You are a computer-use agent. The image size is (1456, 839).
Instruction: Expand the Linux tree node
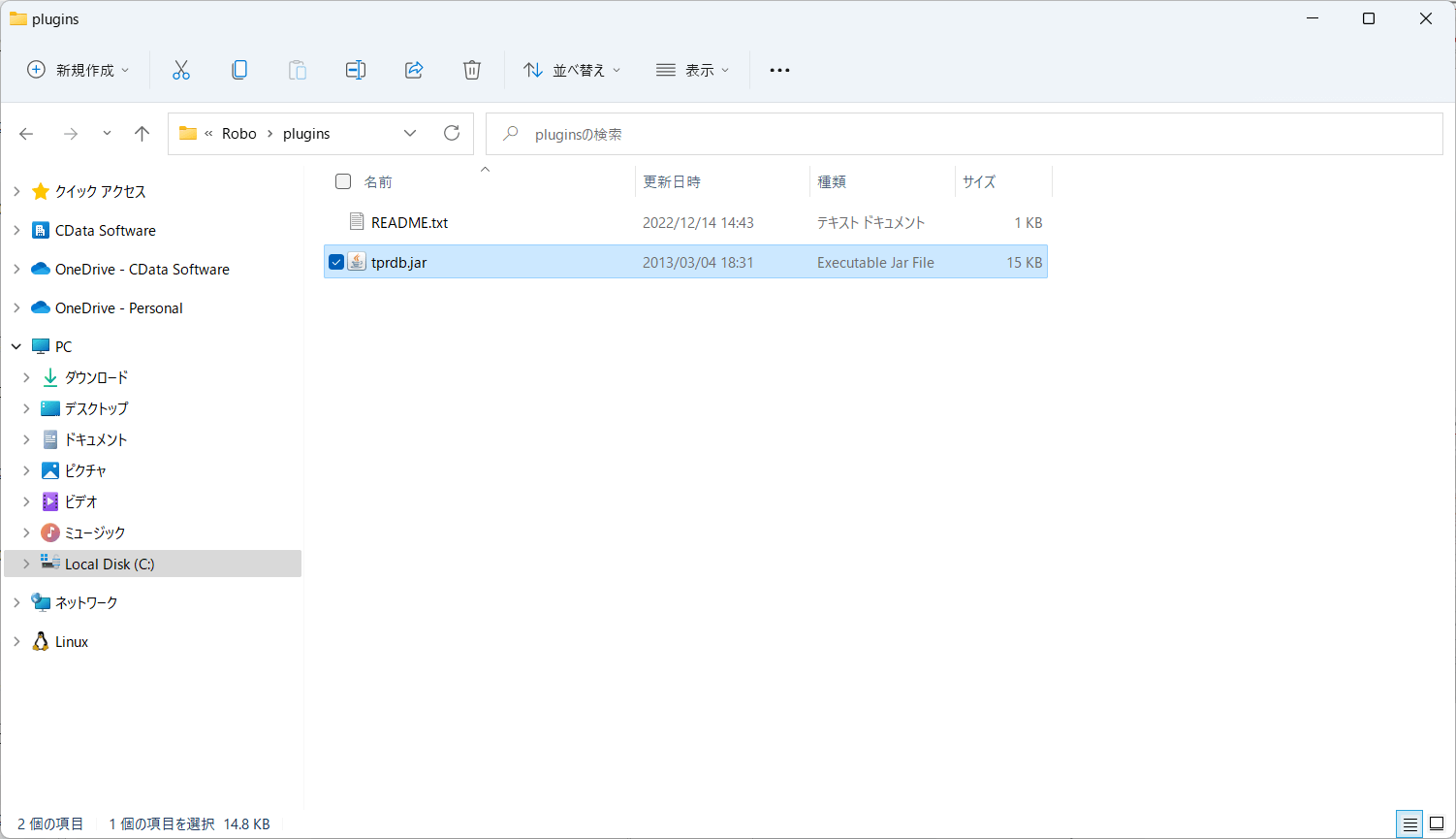(16, 641)
